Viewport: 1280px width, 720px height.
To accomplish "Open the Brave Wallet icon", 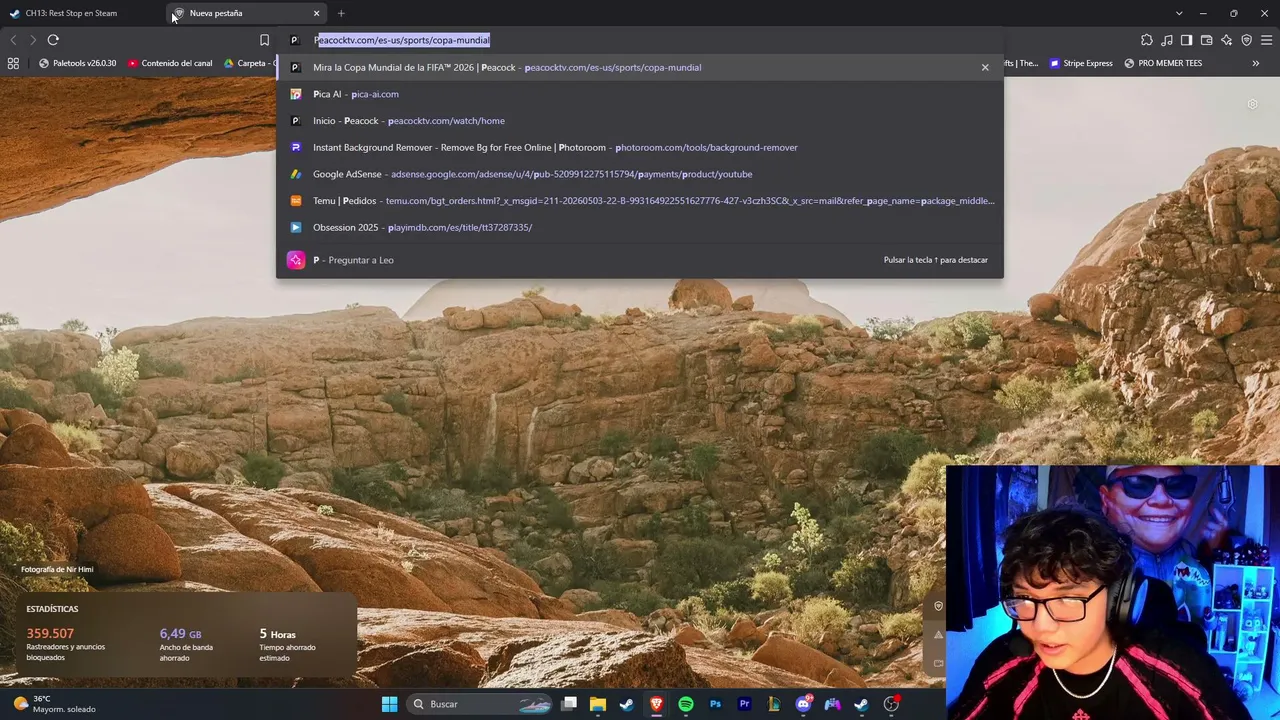I will click(1207, 40).
